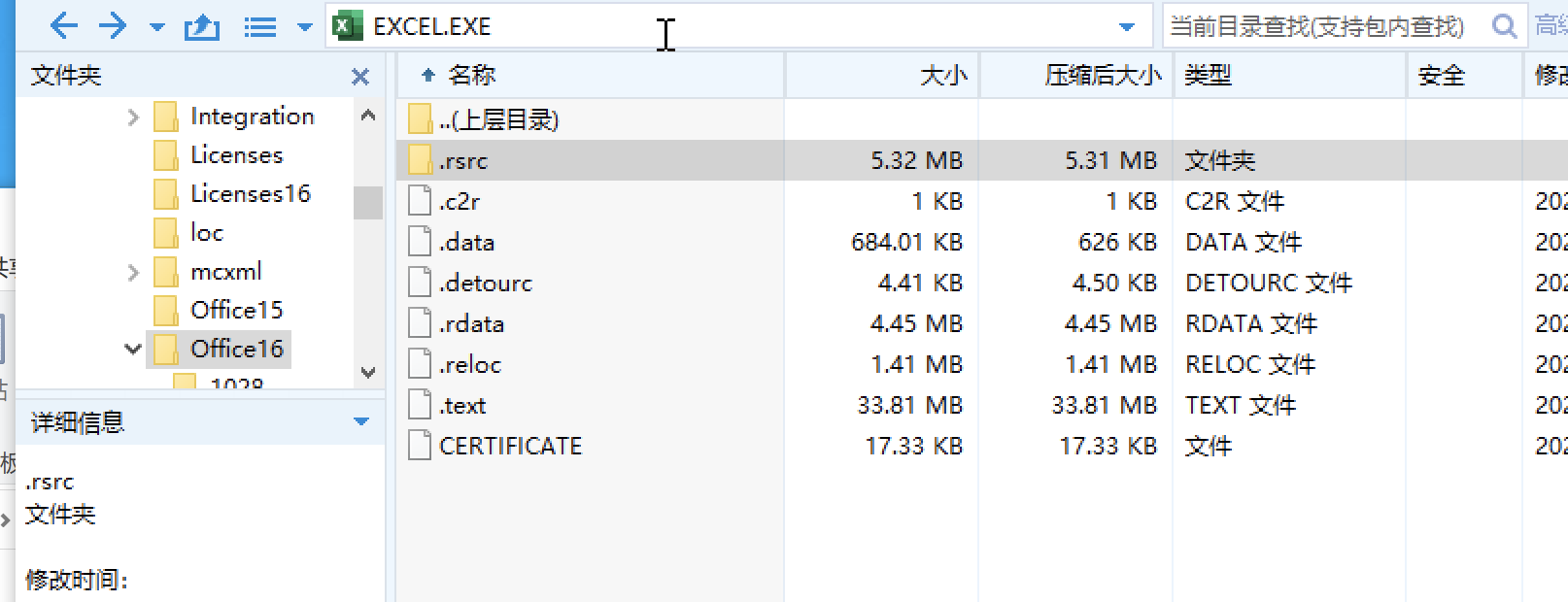Click the .reloc file icon
The height and width of the screenshot is (602, 1568).
tap(420, 364)
